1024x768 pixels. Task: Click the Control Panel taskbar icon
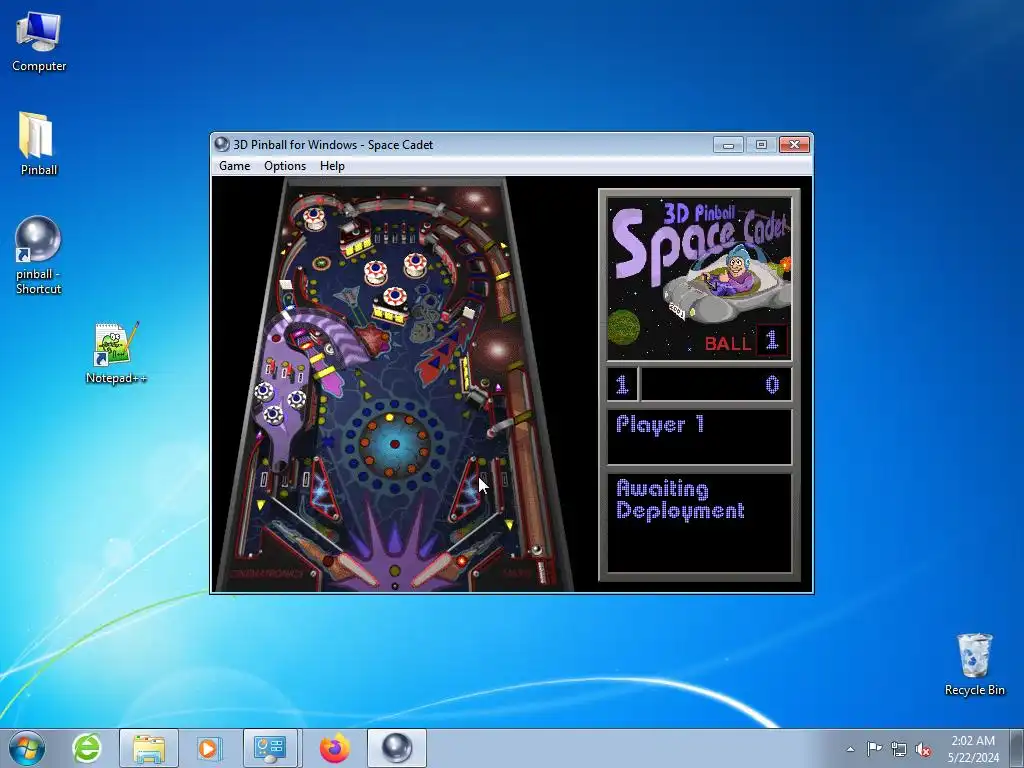[270, 748]
